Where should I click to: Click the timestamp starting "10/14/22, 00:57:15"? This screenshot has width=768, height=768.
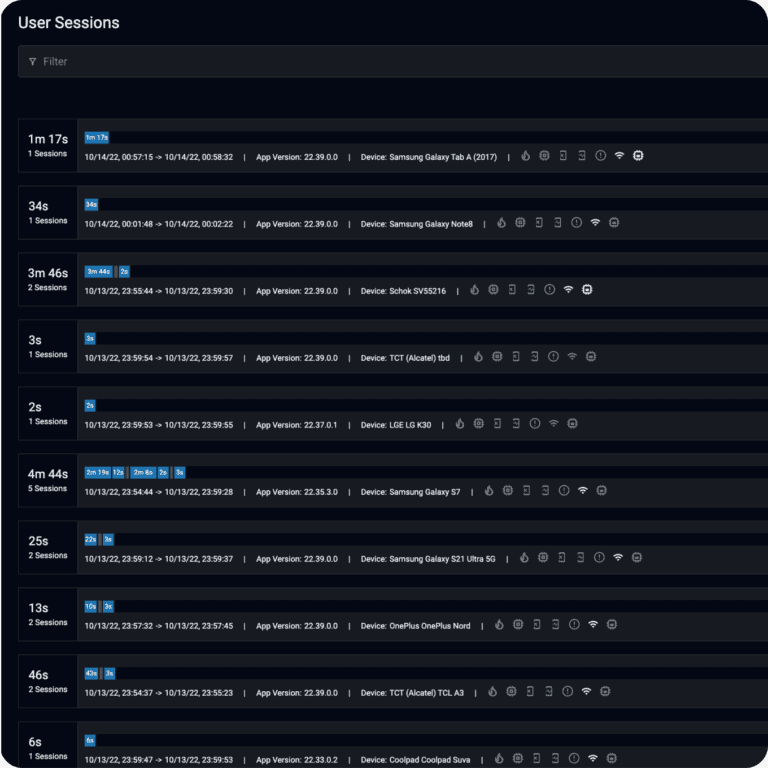pos(159,157)
